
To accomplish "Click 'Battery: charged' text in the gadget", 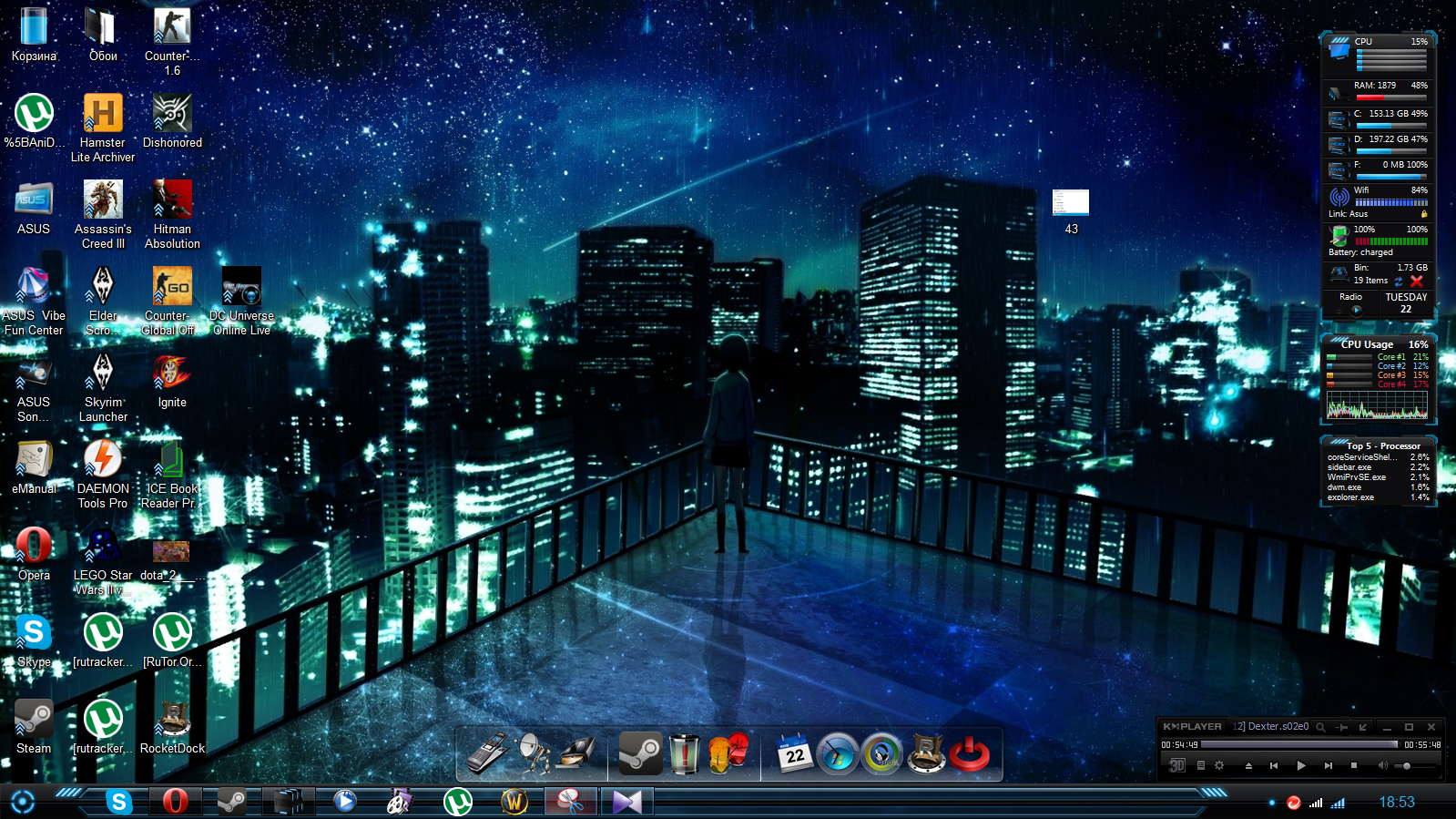I will [x=1360, y=252].
